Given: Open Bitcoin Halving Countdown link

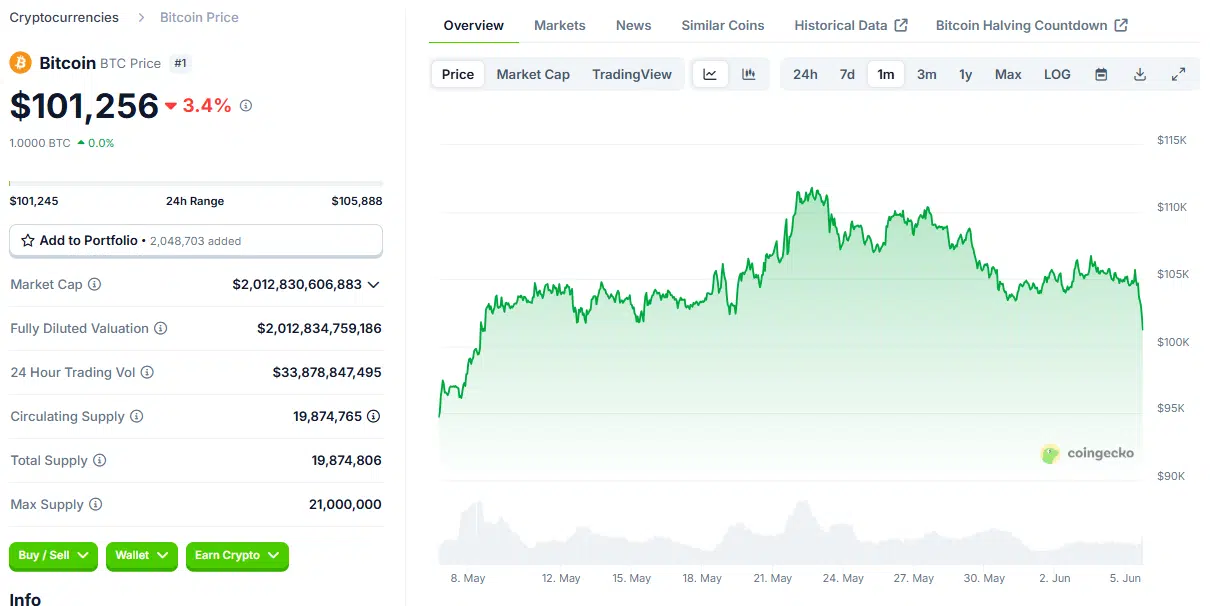Looking at the screenshot, I should (x=1031, y=25).
